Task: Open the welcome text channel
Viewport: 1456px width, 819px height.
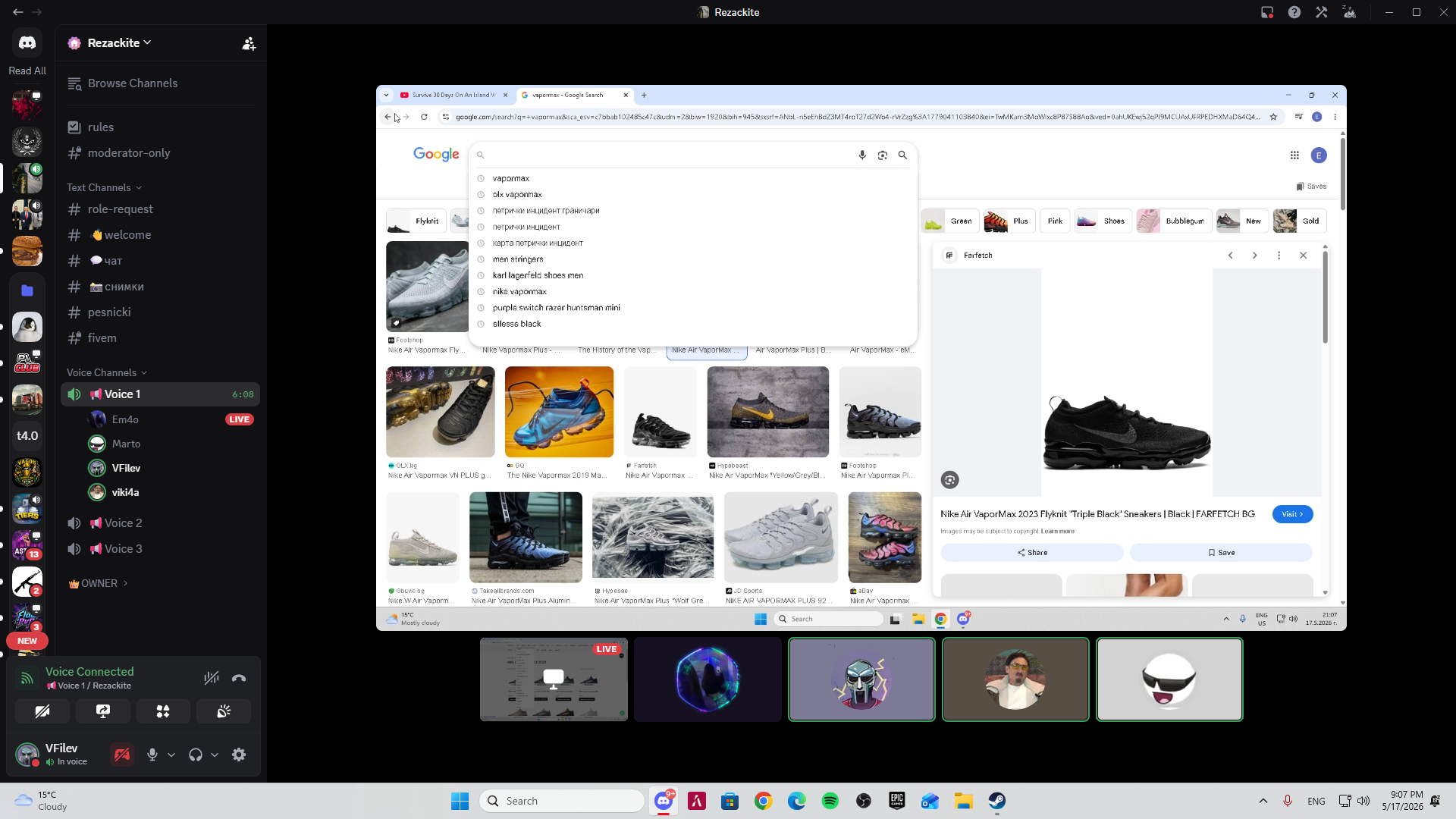Action: click(x=160, y=235)
